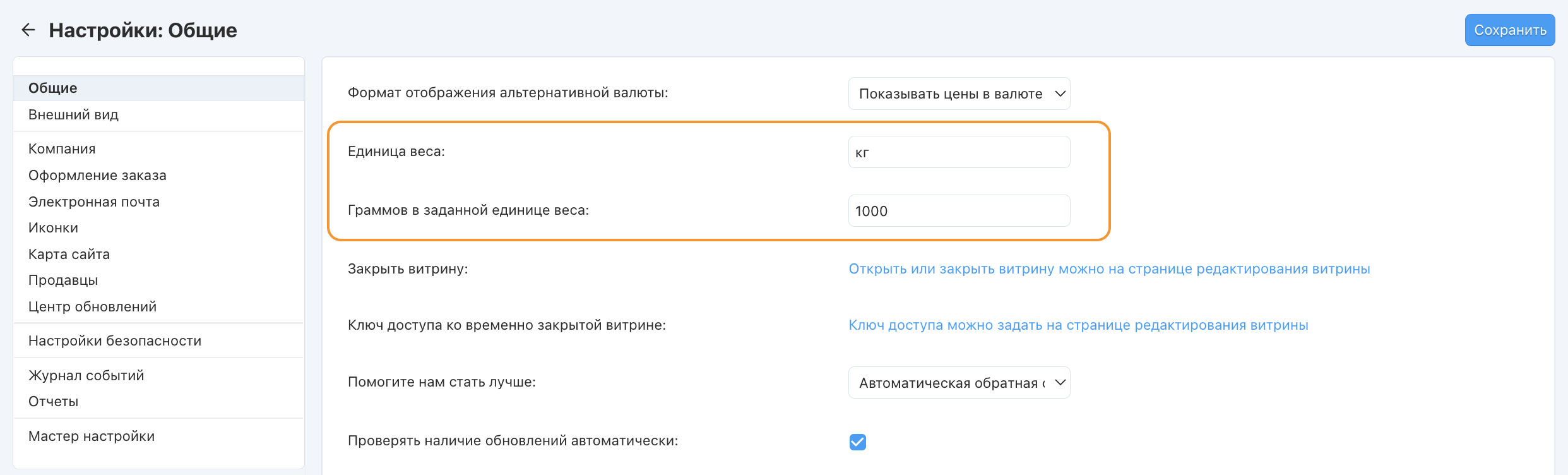Open Внешний вид settings section
This screenshot has height=475, width=1568.
click(x=73, y=115)
